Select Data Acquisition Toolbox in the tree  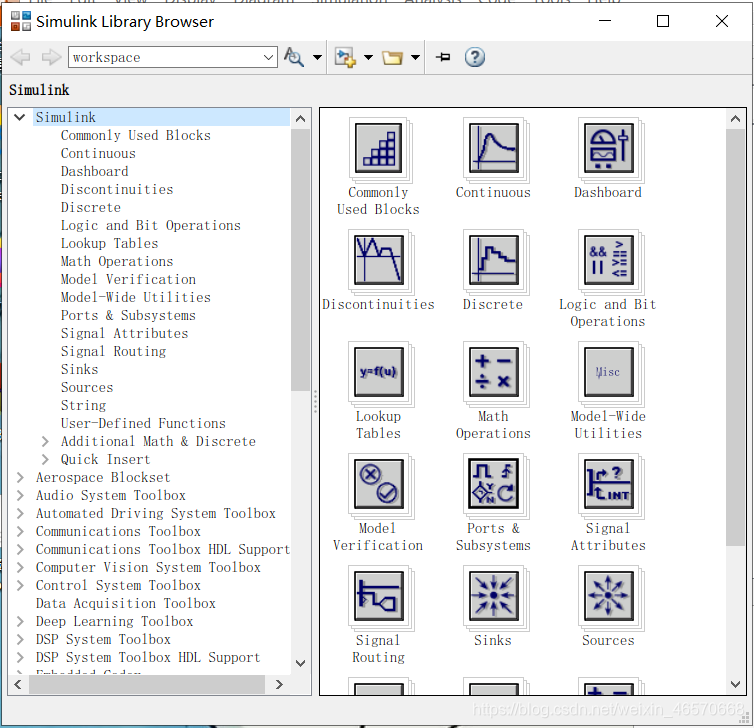tap(126, 603)
